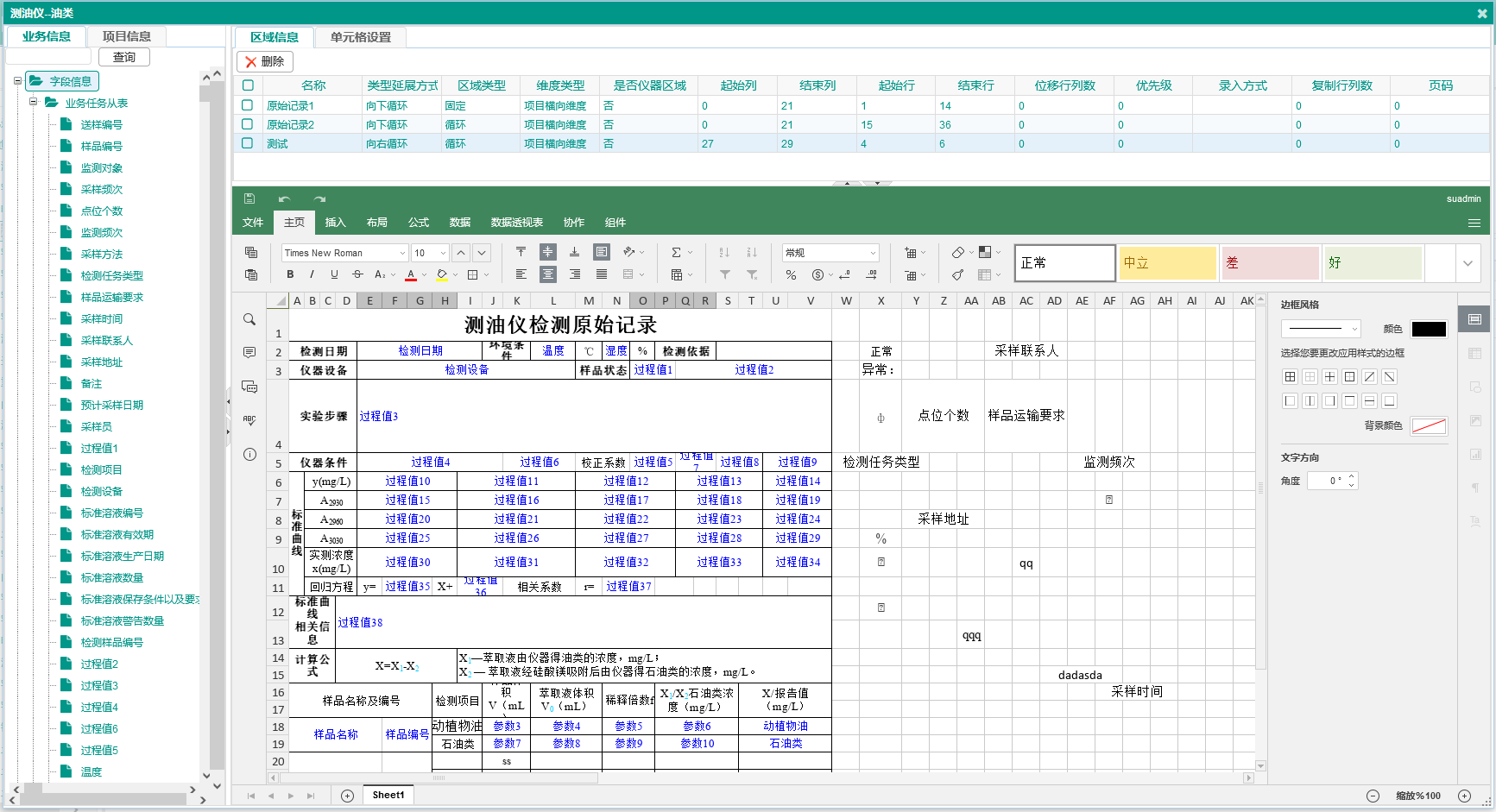This screenshot has width=1496, height=812.
Task: Redo the last spreadsheet action
Action: (x=319, y=198)
